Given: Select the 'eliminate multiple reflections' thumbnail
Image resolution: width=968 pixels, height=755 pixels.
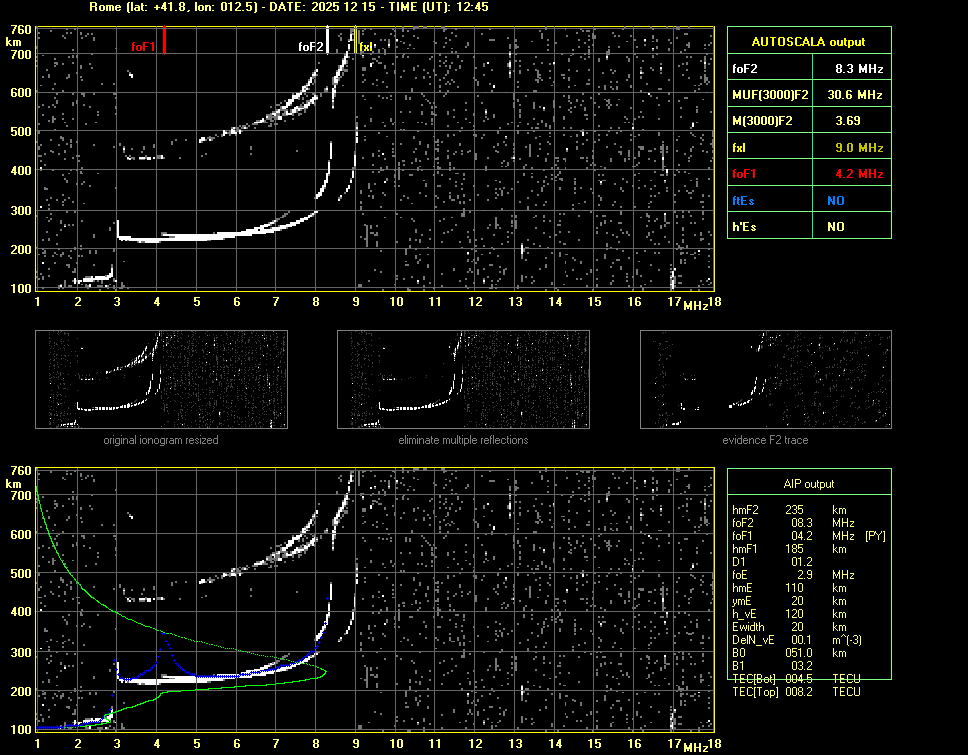Looking at the screenshot, I should pos(463,378).
